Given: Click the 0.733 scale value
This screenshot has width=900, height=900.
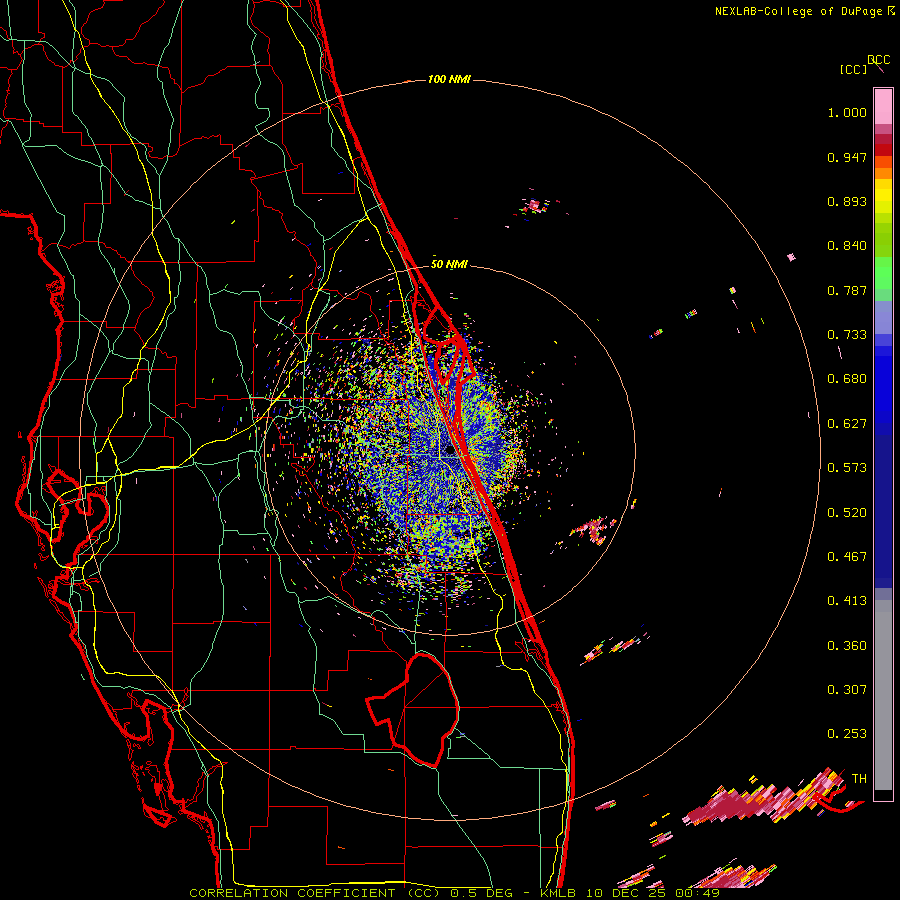Looking at the screenshot, I should [x=847, y=335].
